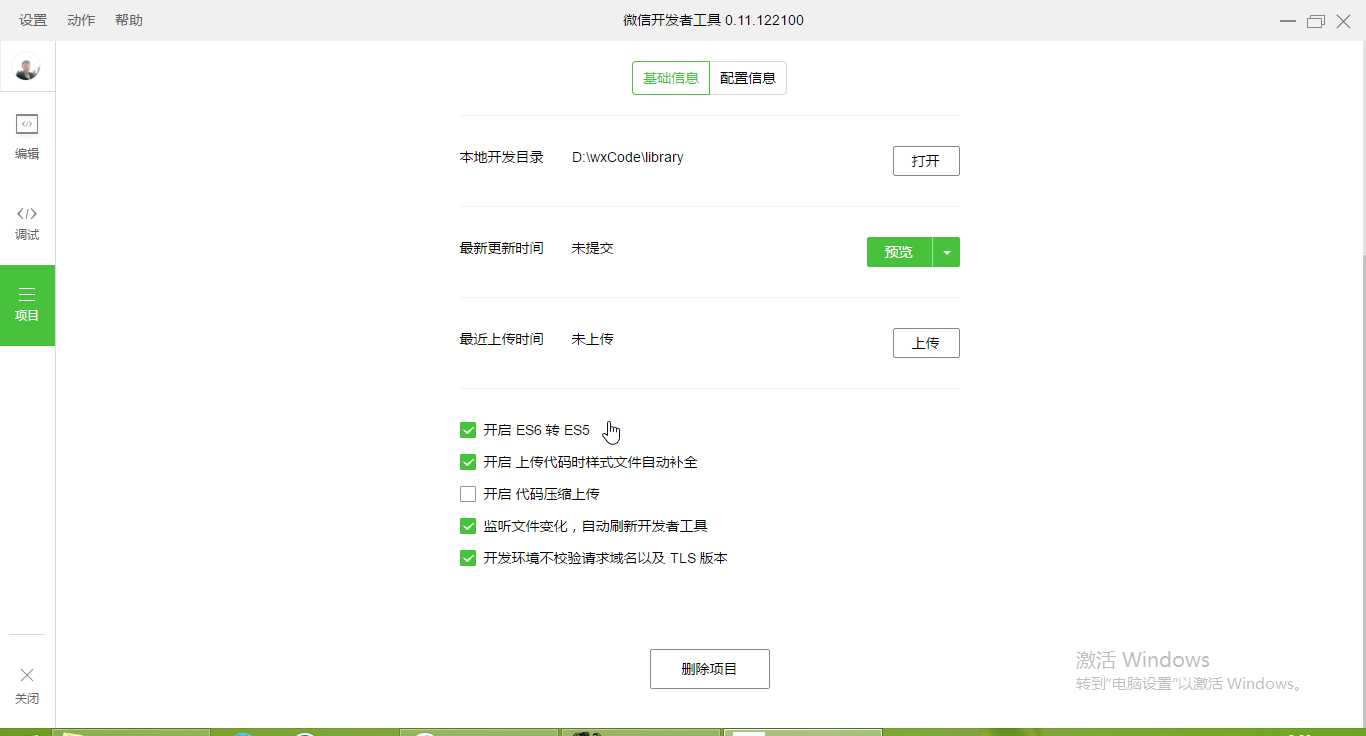
Task: Switch to the 配置信息 tab
Action: click(748, 78)
